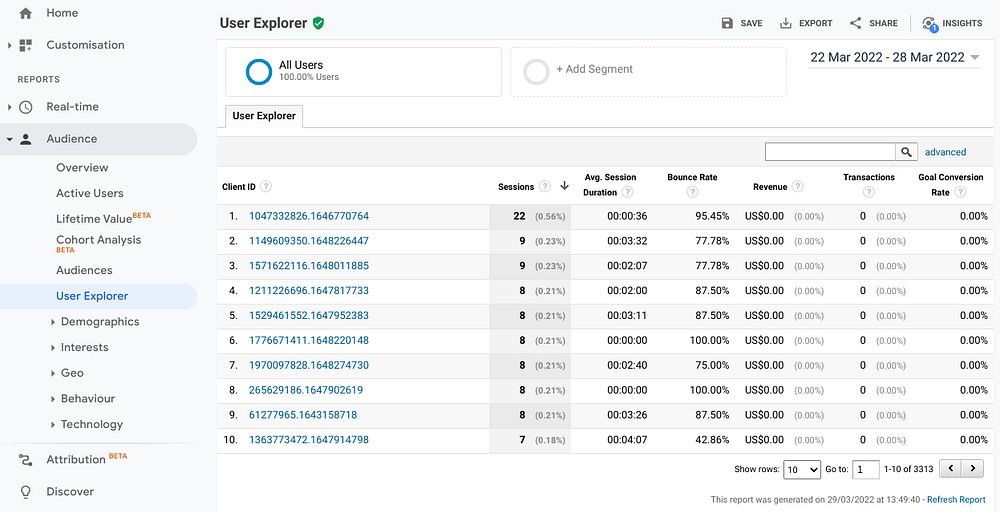Go to next page of results
Image resolution: width=1000 pixels, height=512 pixels.
pyautogui.click(x=974, y=468)
